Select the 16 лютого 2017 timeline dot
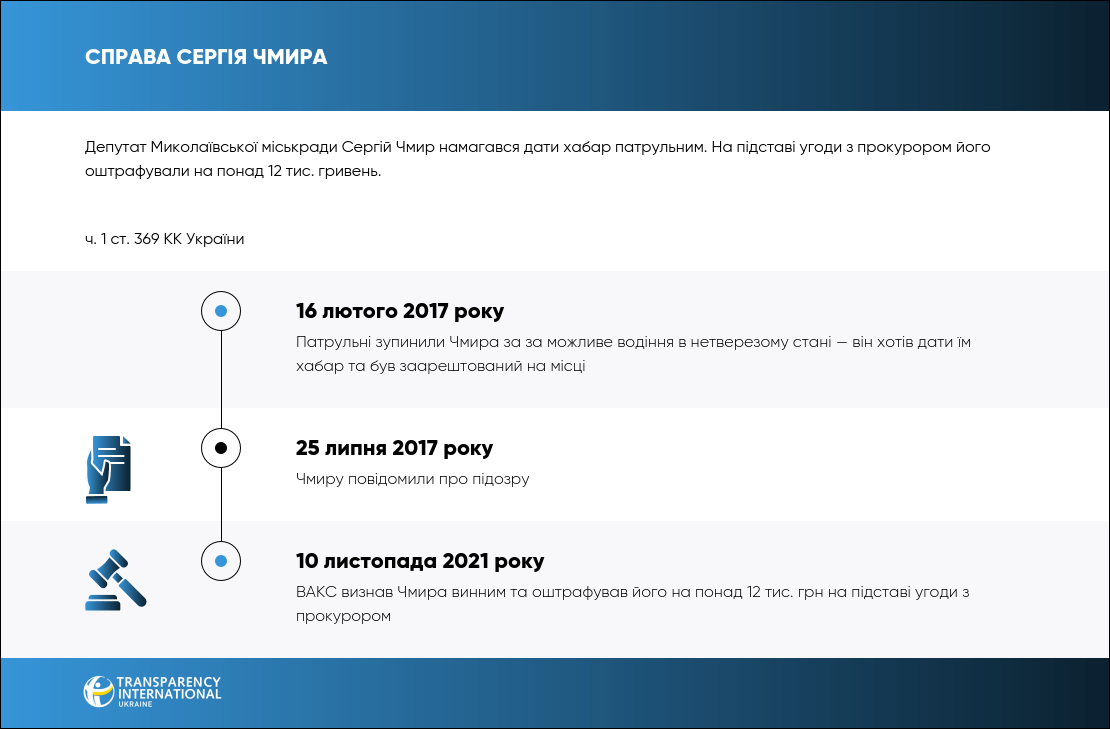The image size is (1110, 729). point(221,311)
